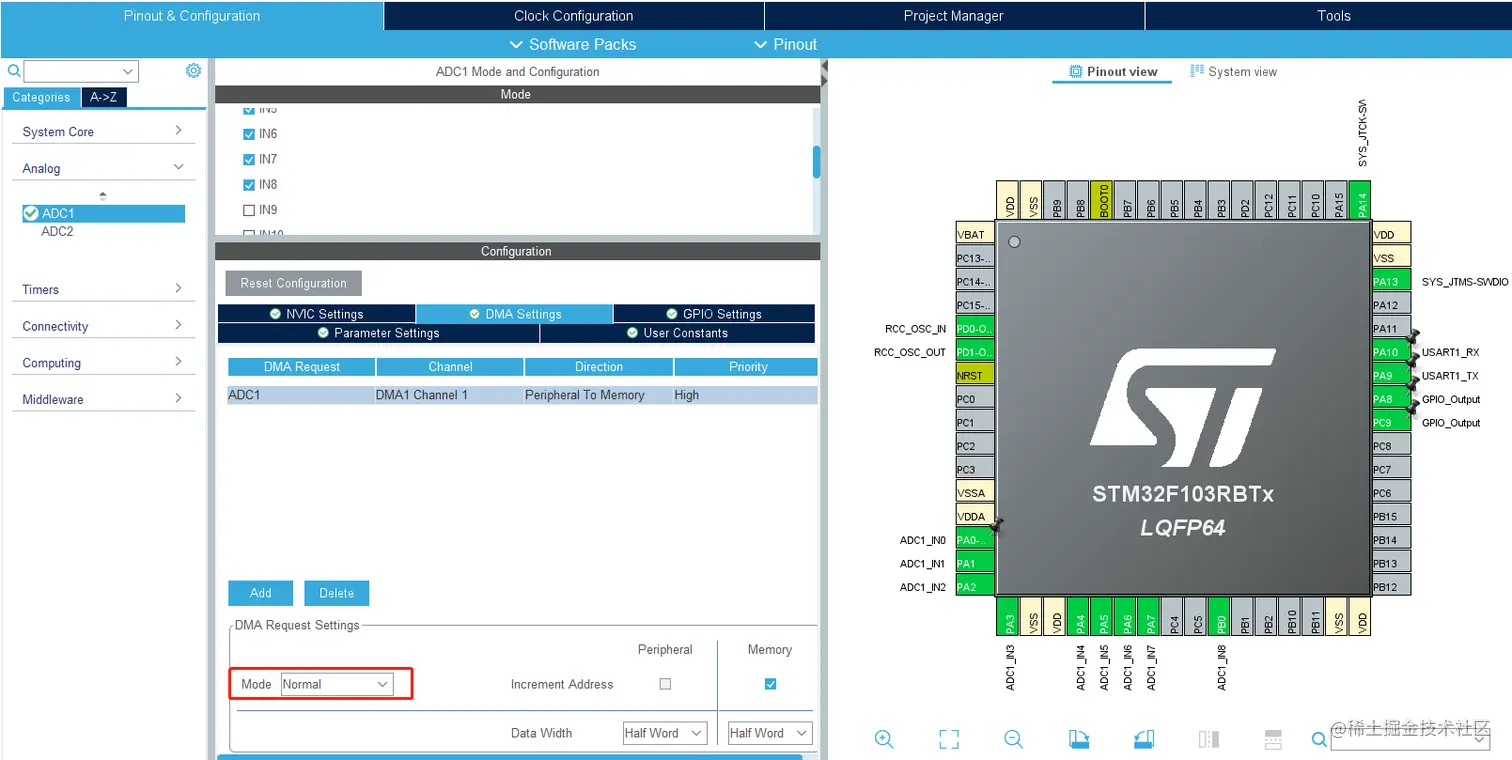Open the User Constants tab

pos(678,333)
